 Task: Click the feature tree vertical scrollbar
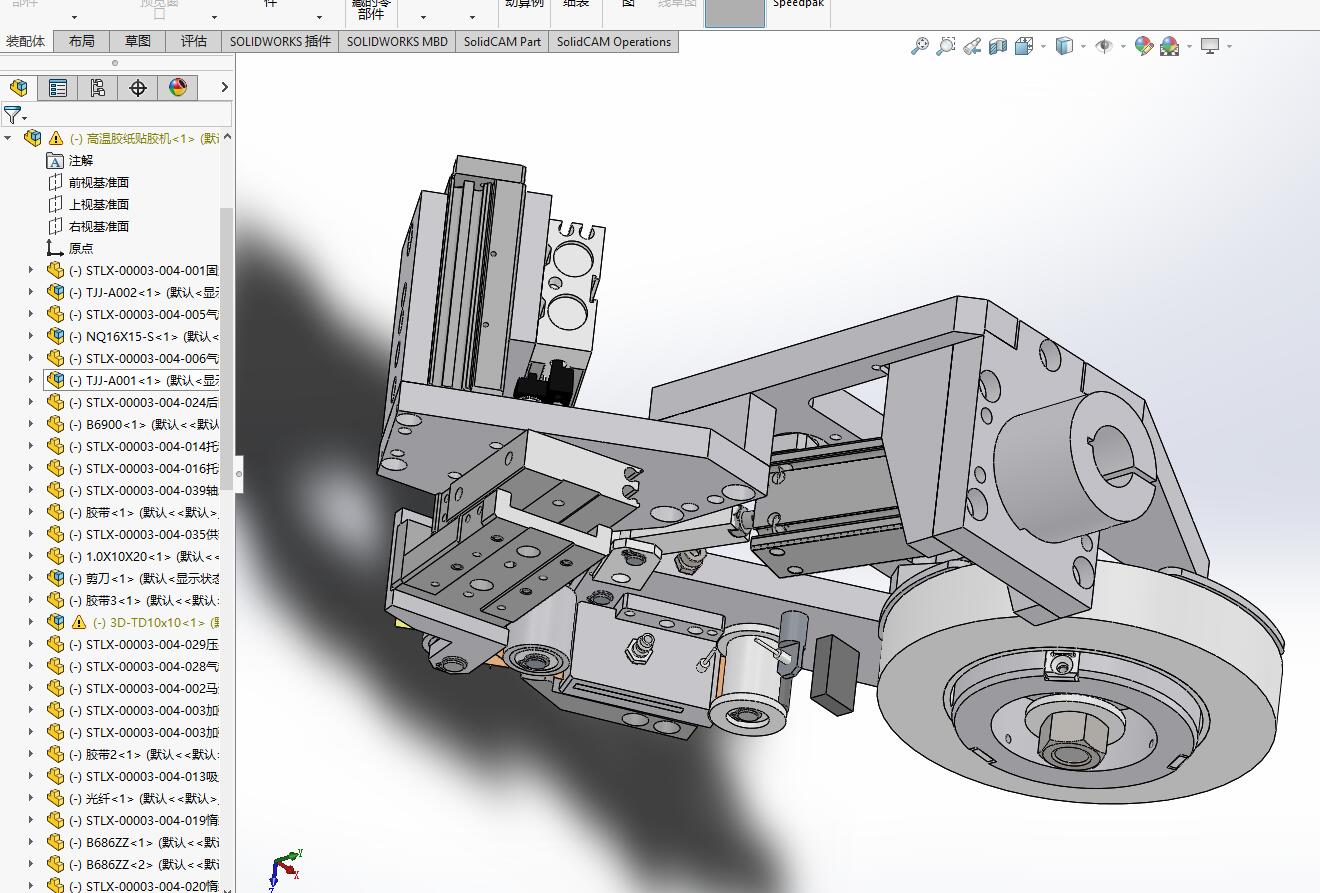pos(227,350)
